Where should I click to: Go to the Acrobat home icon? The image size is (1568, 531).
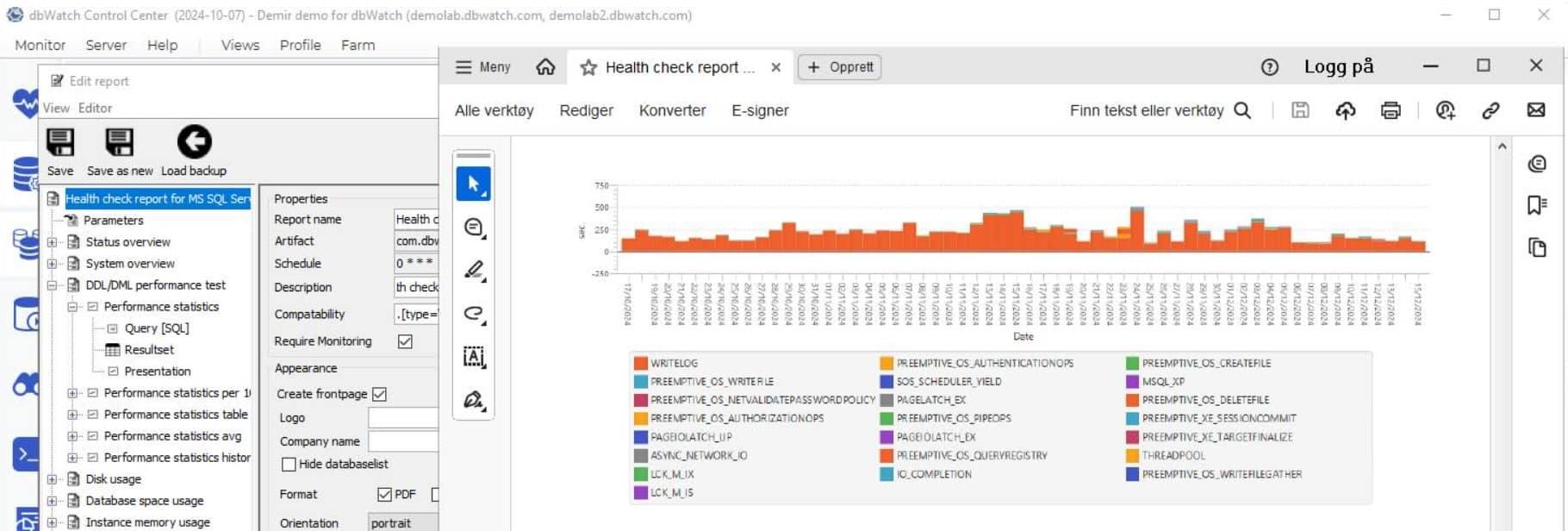pyautogui.click(x=545, y=67)
